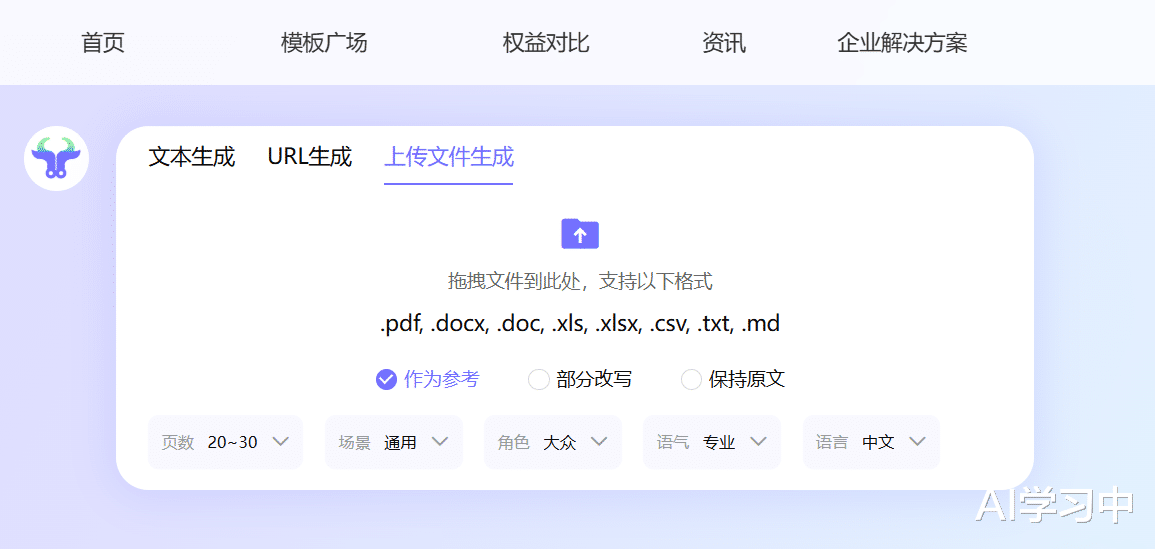The height and width of the screenshot is (549, 1155).
Task: Open 企业解决方案 navigation item
Action: (x=902, y=43)
